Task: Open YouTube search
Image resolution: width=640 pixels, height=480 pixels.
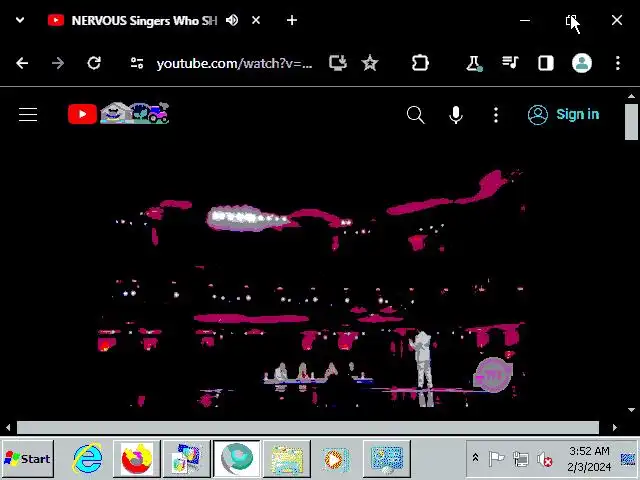Action: [x=416, y=115]
